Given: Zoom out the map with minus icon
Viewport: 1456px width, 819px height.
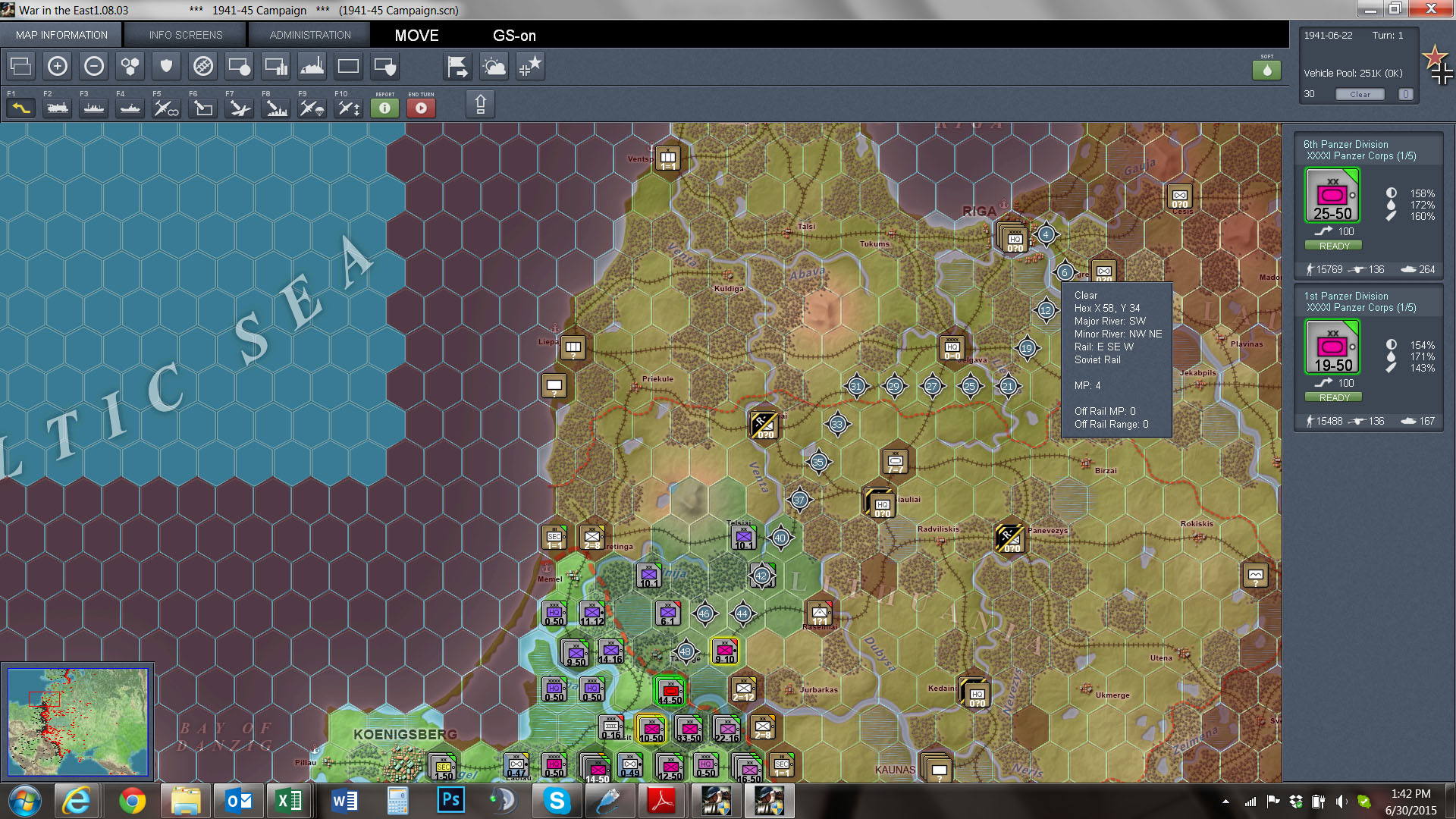Looking at the screenshot, I should (94, 67).
